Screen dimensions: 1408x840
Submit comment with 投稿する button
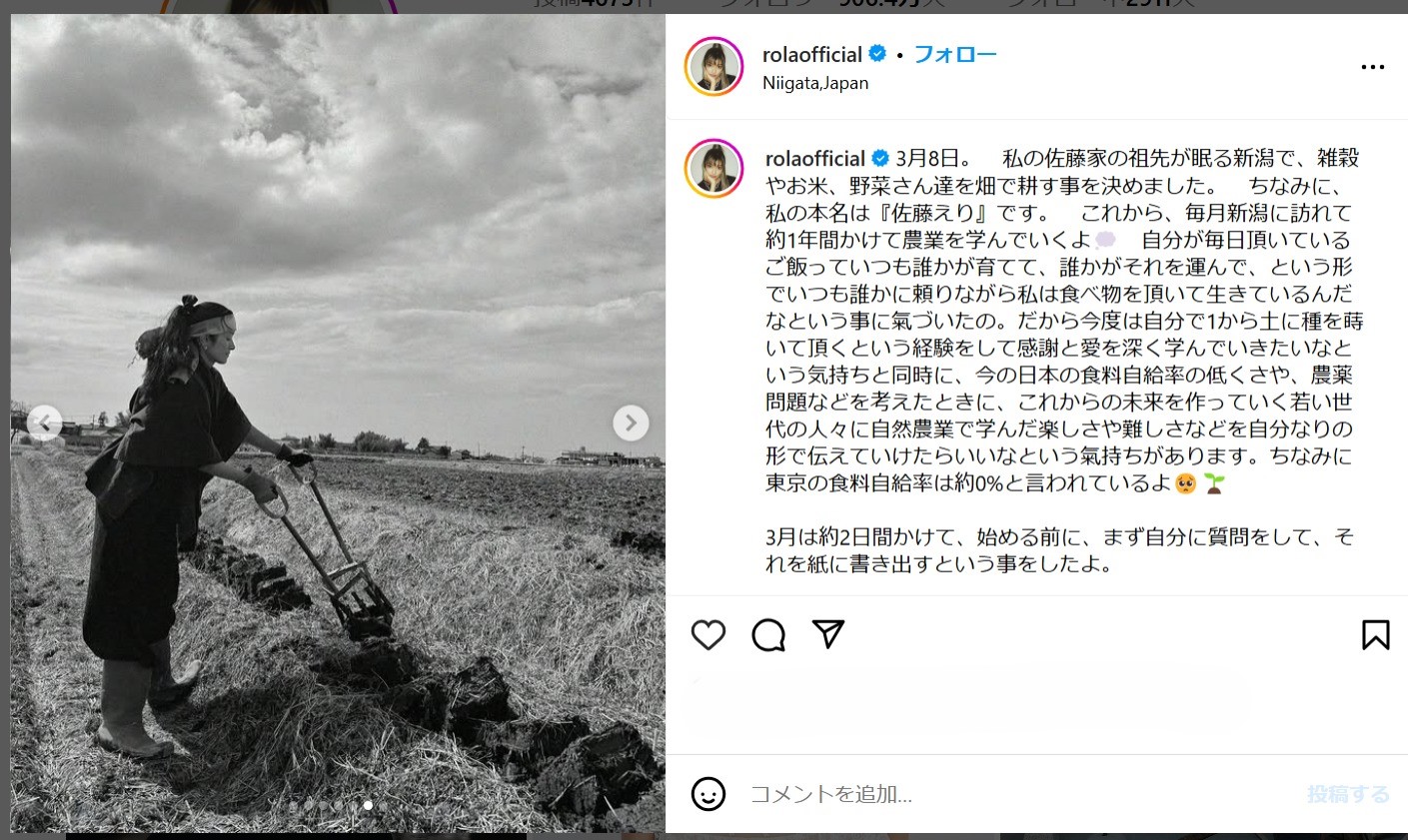(1348, 794)
